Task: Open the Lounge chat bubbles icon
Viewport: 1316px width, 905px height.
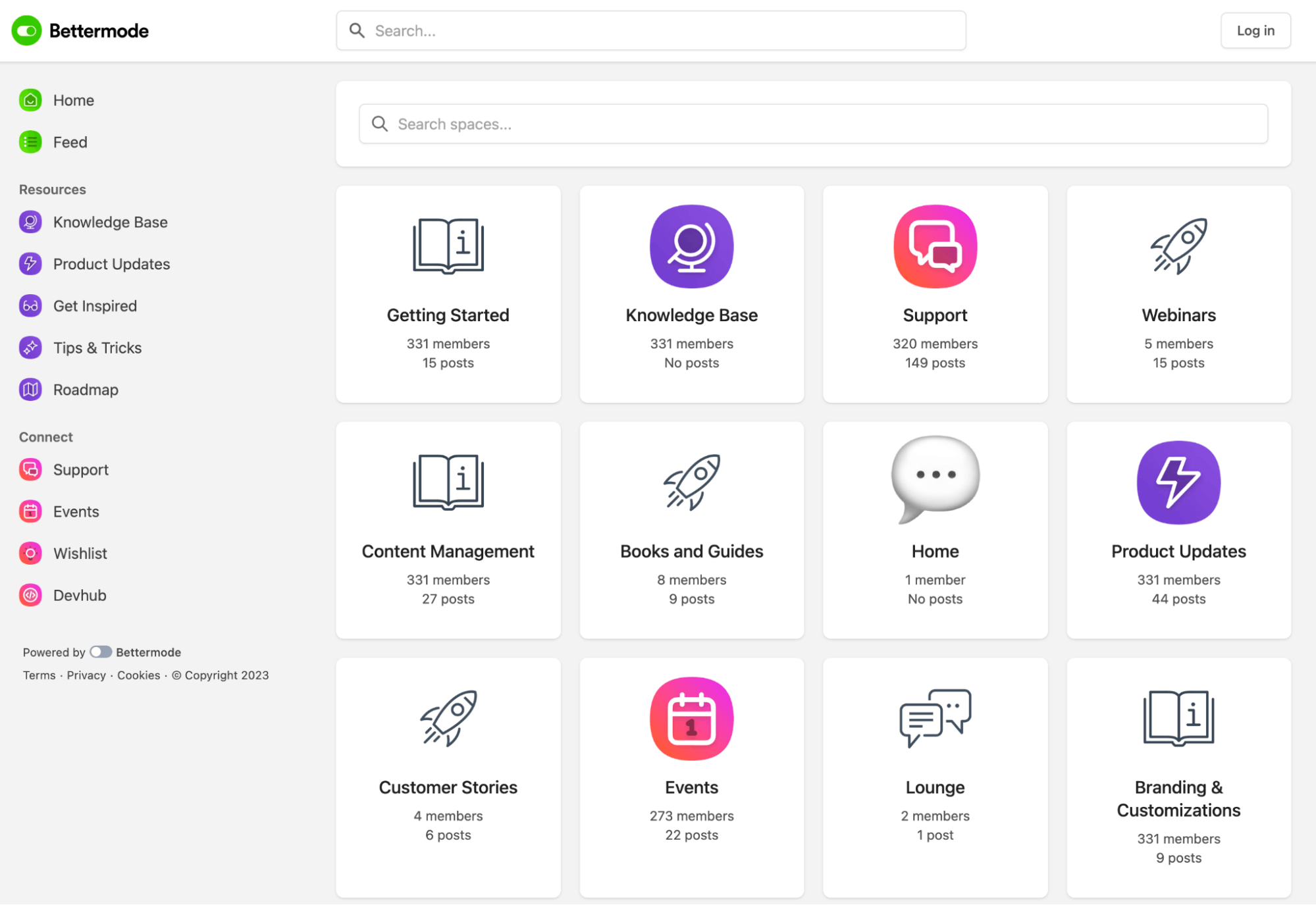Action: (x=935, y=718)
